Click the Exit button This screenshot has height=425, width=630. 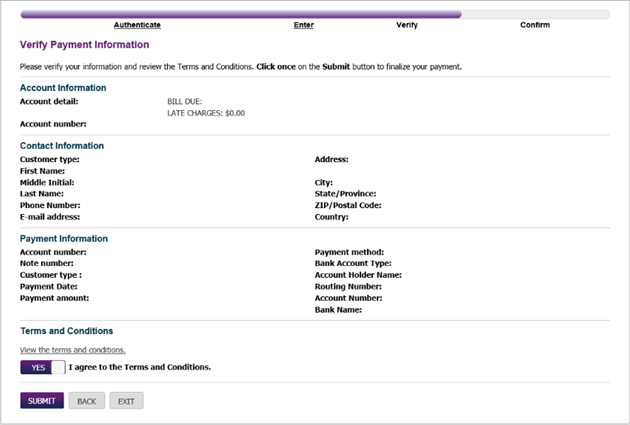126,401
